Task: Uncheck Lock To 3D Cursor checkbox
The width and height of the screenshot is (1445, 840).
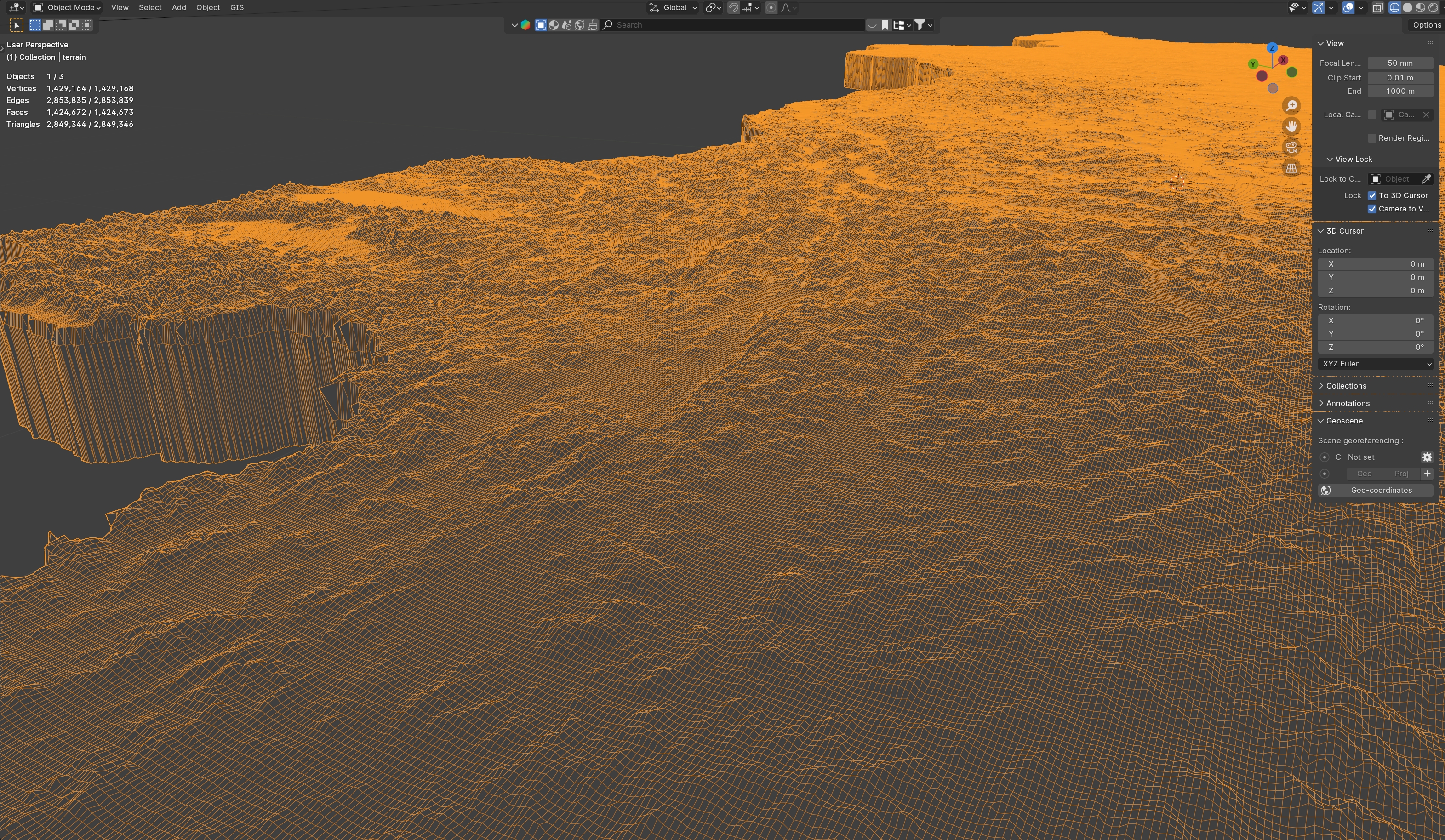Action: [x=1372, y=195]
